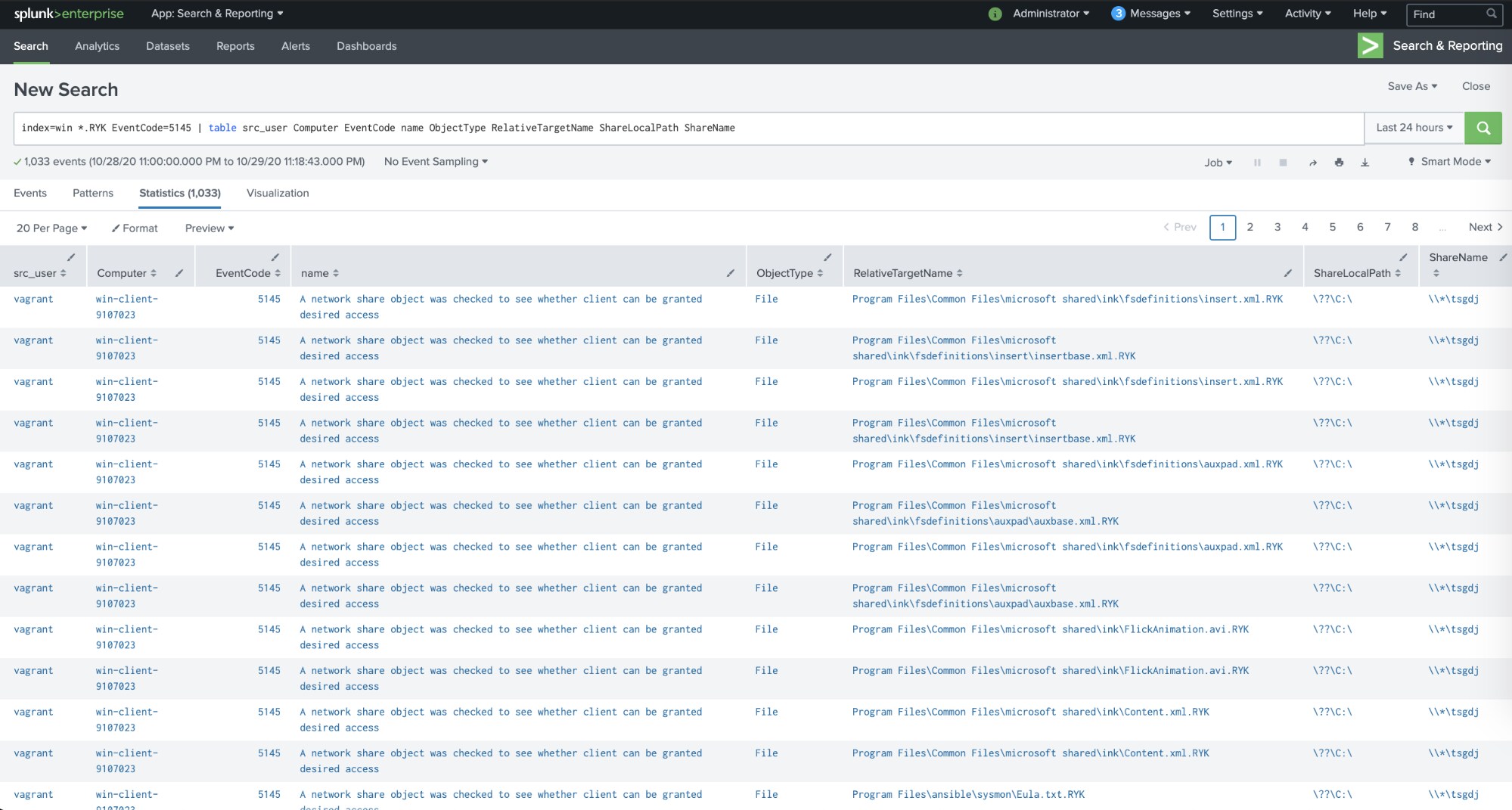The image size is (1512, 810).
Task: Open the Visualization tab
Action: point(278,194)
